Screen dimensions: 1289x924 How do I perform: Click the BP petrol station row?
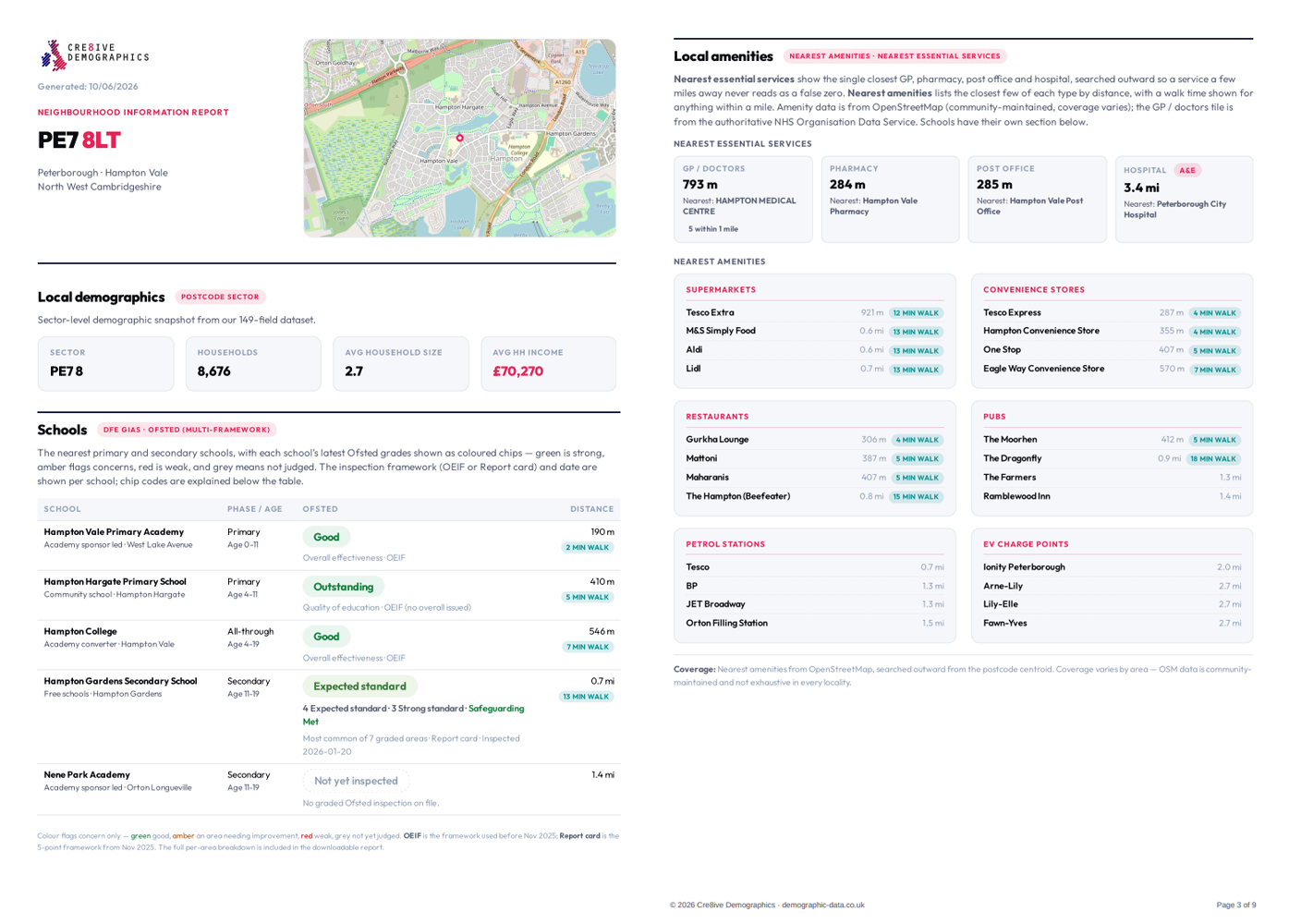815,586
